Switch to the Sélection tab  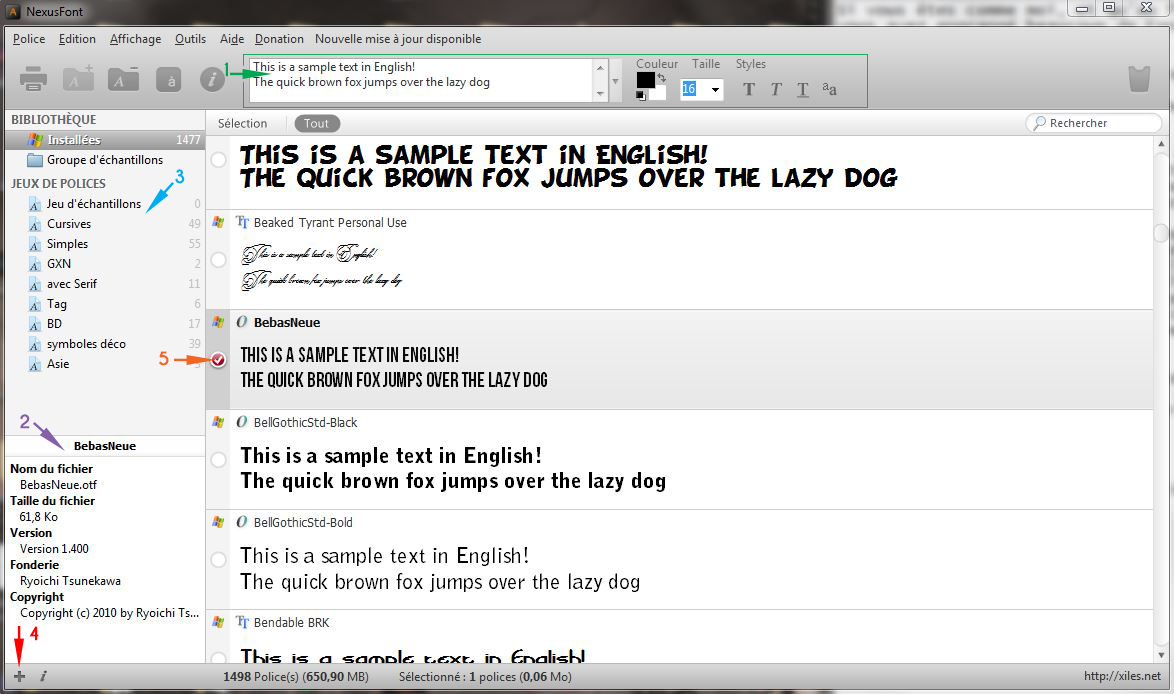[x=243, y=124]
